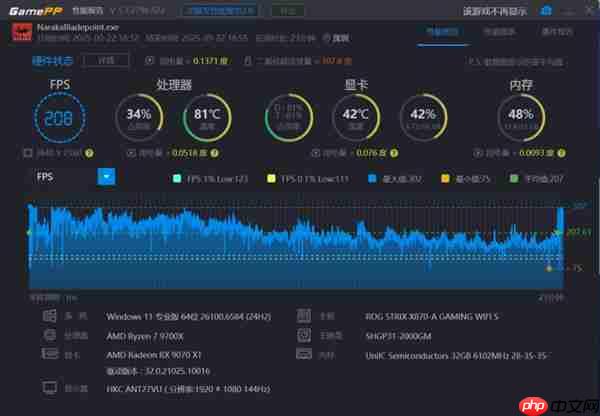Click the 性能报告 title label
Image resolution: width=600 pixels, height=416 pixels.
pyautogui.click(x=88, y=11)
